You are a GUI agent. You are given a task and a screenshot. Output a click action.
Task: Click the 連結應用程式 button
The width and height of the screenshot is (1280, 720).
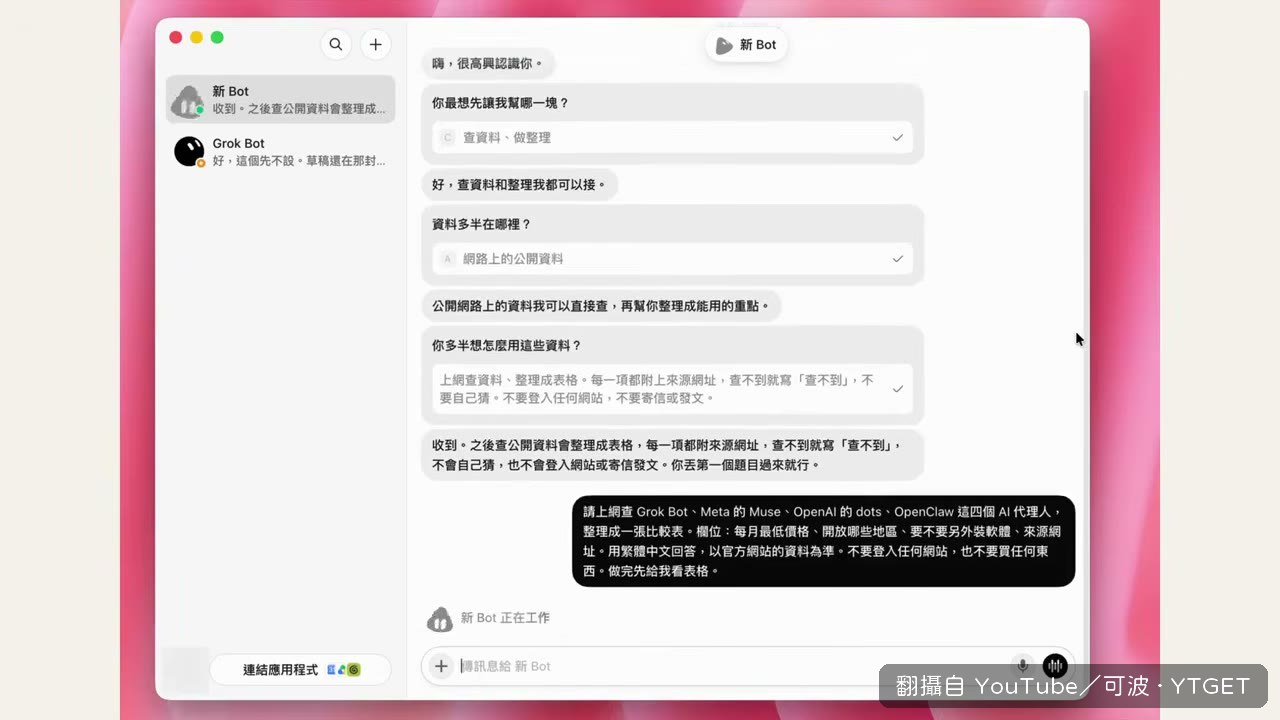[300, 670]
